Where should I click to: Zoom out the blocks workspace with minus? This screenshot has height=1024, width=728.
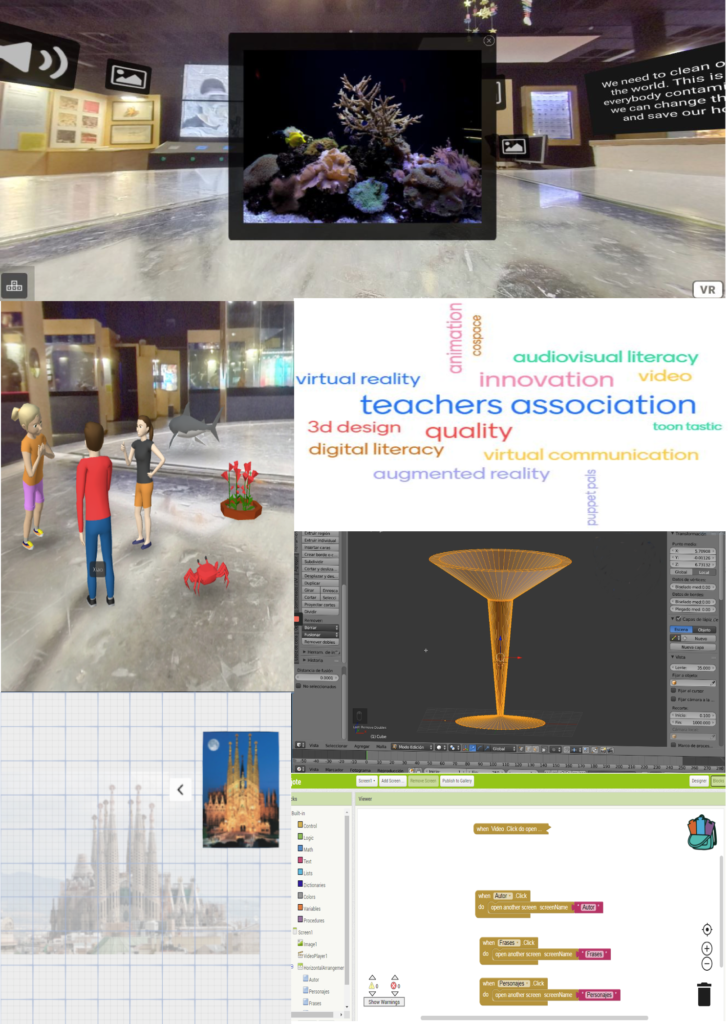(x=707, y=964)
